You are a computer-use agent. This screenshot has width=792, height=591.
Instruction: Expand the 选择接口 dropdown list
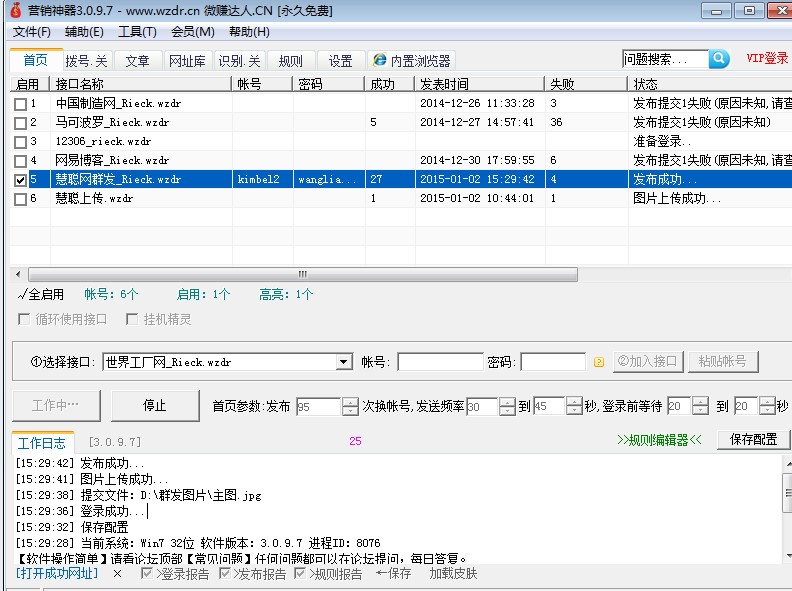point(344,362)
